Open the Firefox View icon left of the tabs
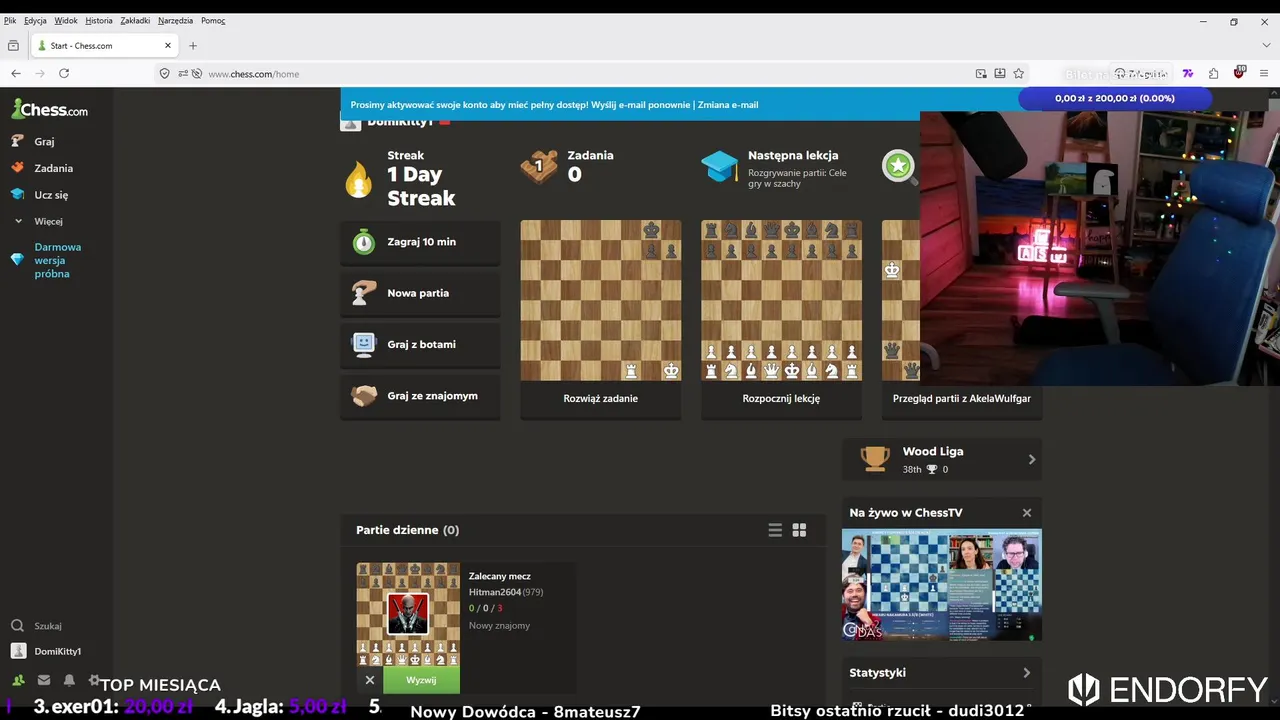 (13, 45)
